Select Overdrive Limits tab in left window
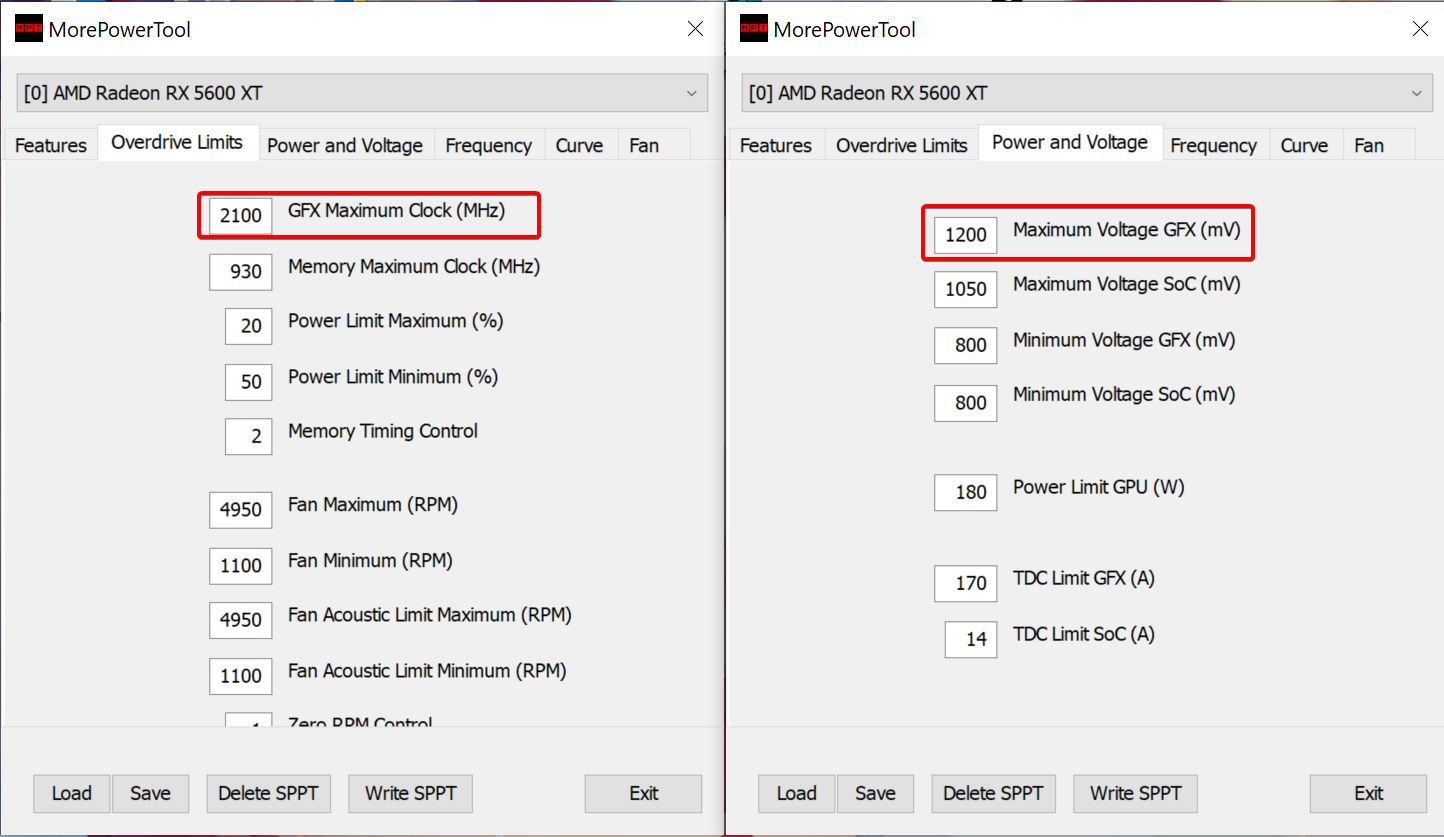Screen dimensions: 1444x837 click(178, 142)
